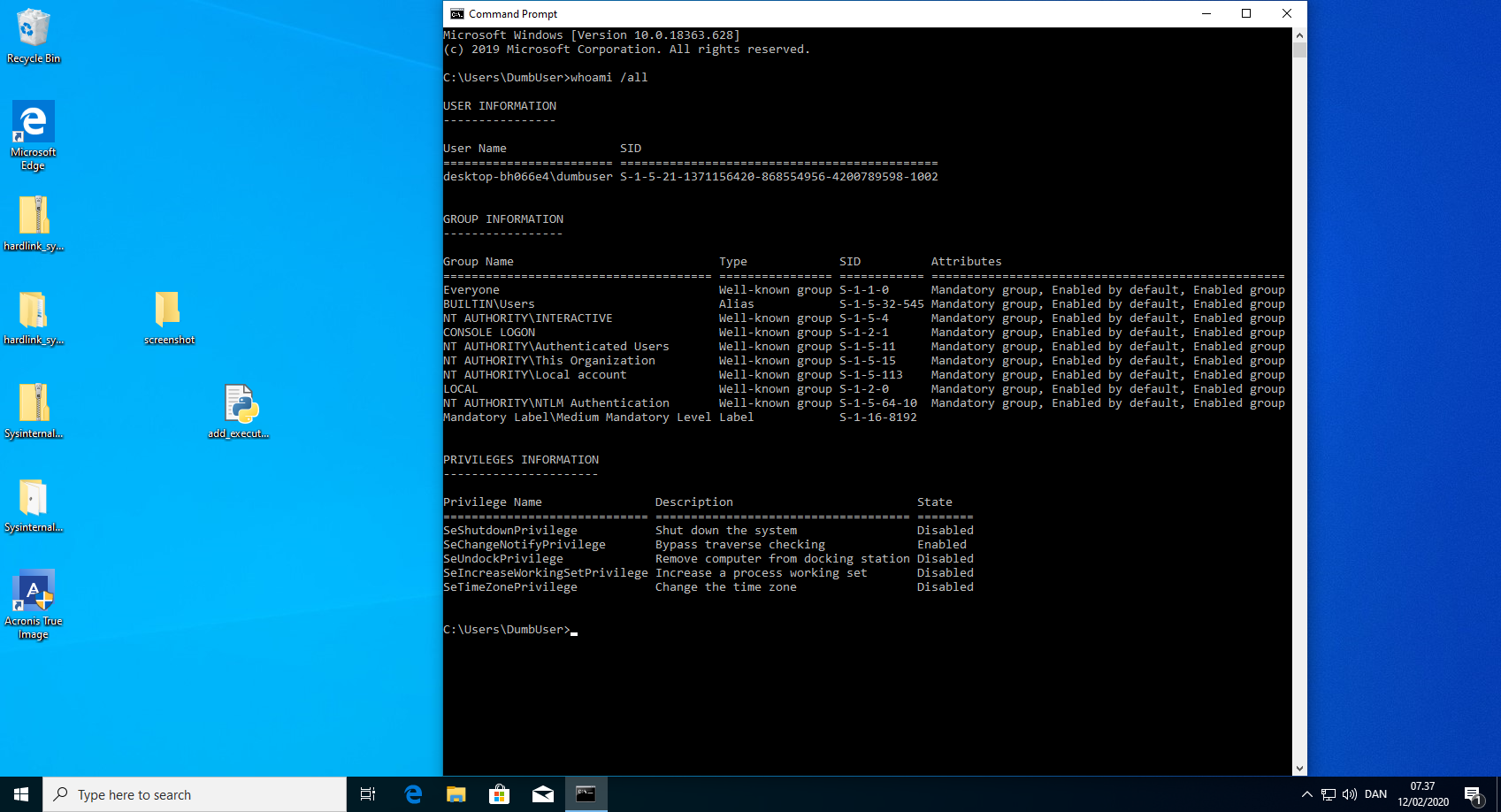The height and width of the screenshot is (812, 1501).
Task: Launch Edge browser from the taskbar
Action: [413, 794]
